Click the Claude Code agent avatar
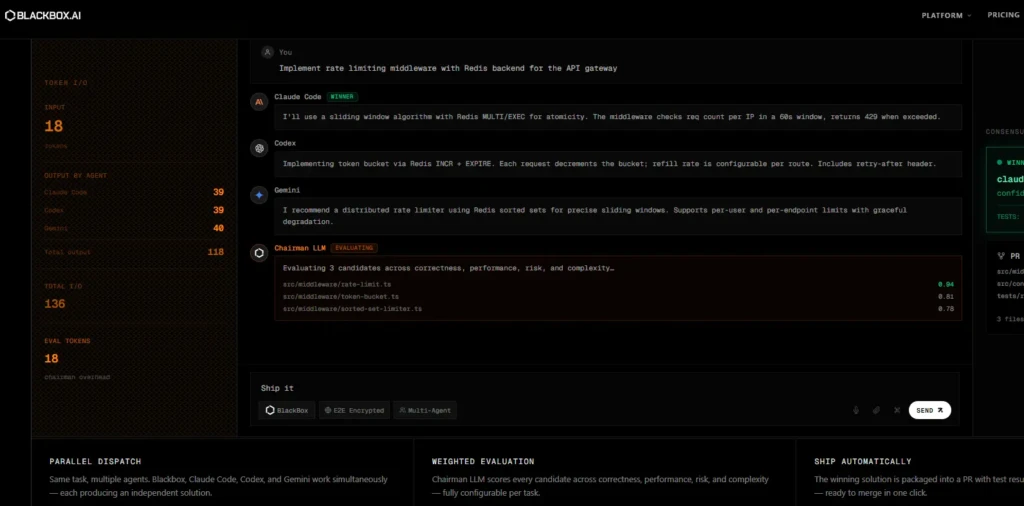The image size is (1024, 506). [259, 101]
